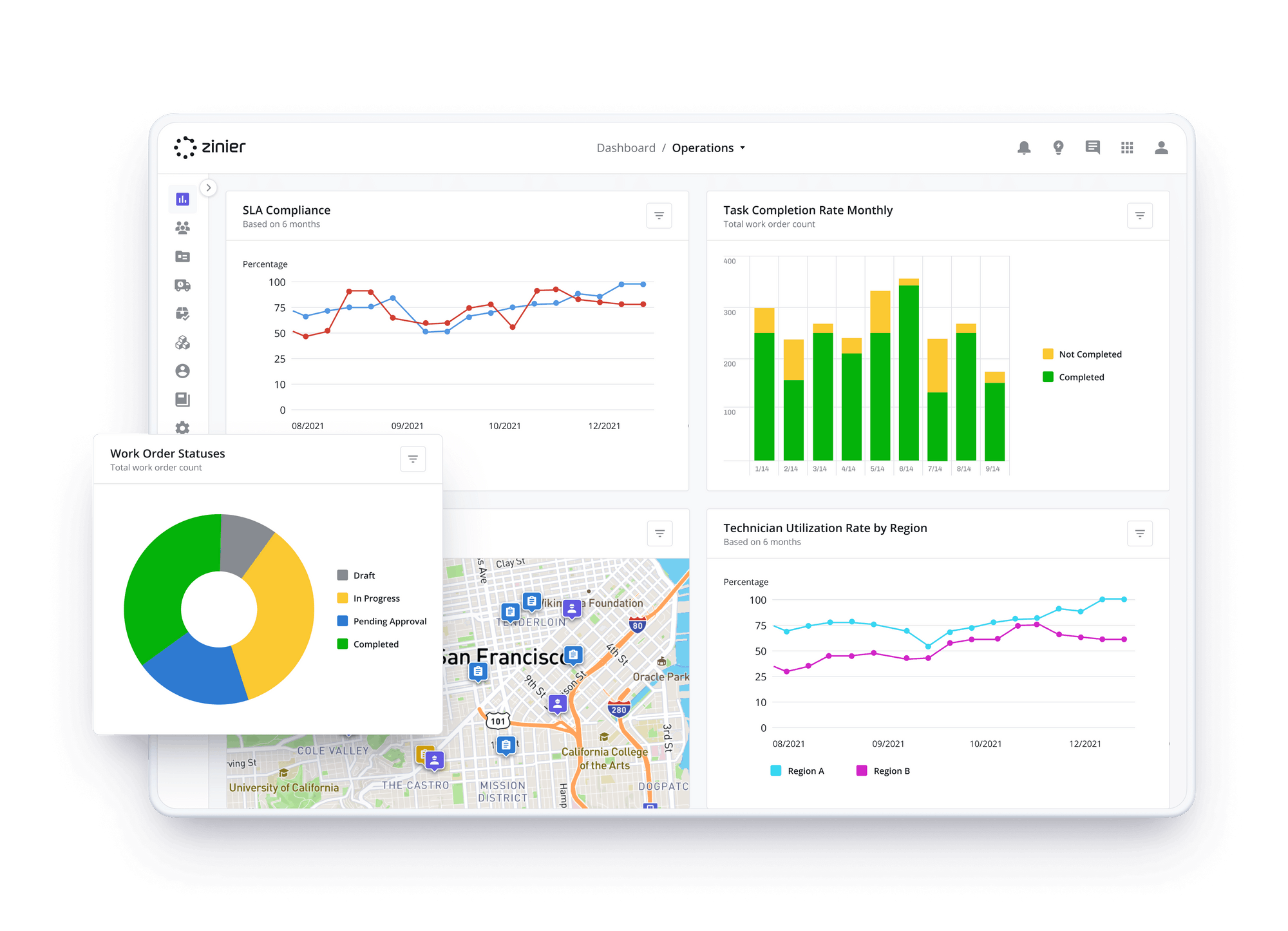
Task: Click the feedback chat icon in header
Action: pyautogui.click(x=1092, y=148)
